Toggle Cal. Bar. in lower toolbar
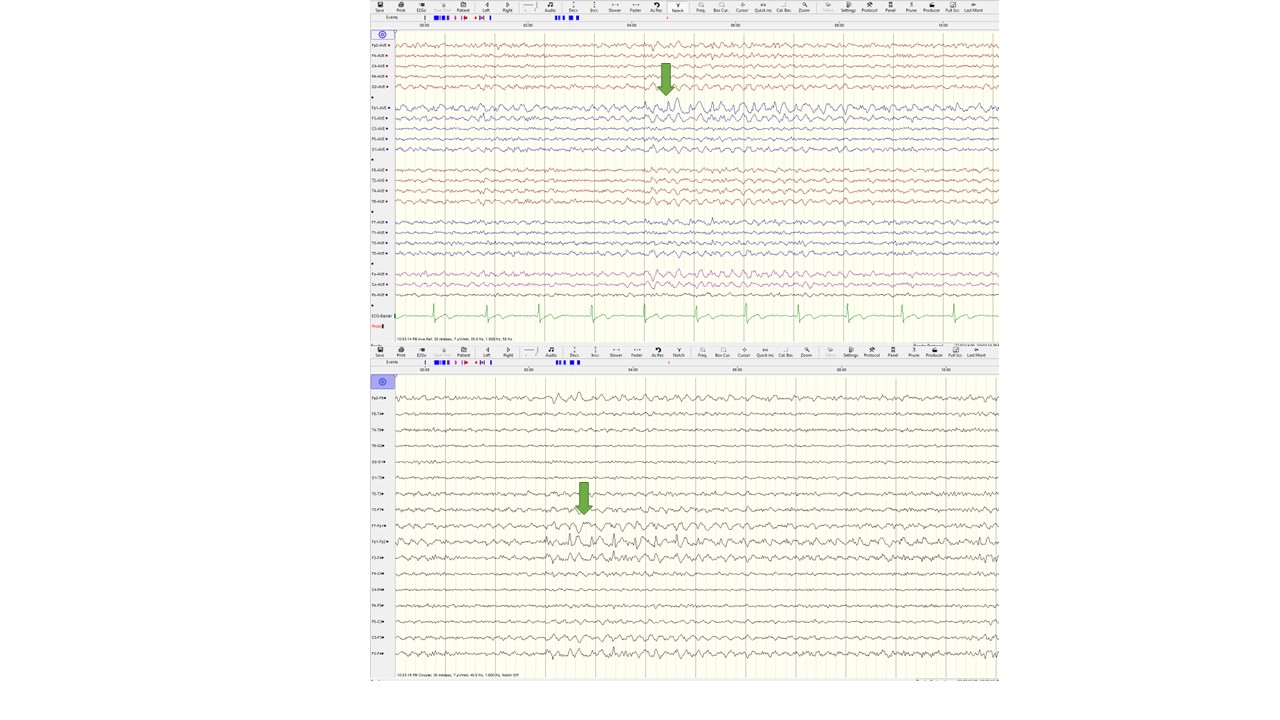1280x720 pixels. coord(786,352)
